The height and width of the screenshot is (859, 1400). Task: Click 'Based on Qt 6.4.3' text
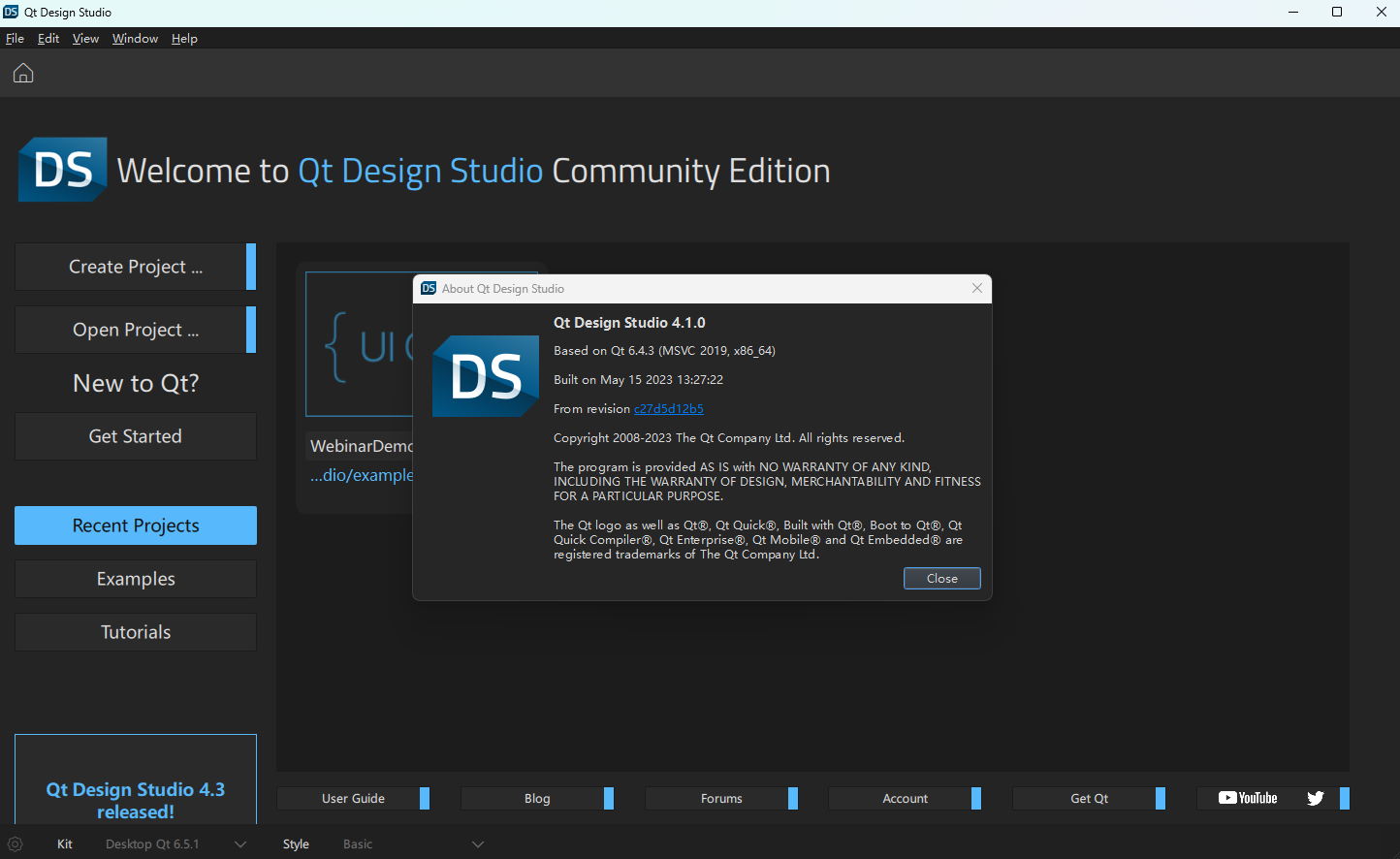click(x=664, y=351)
